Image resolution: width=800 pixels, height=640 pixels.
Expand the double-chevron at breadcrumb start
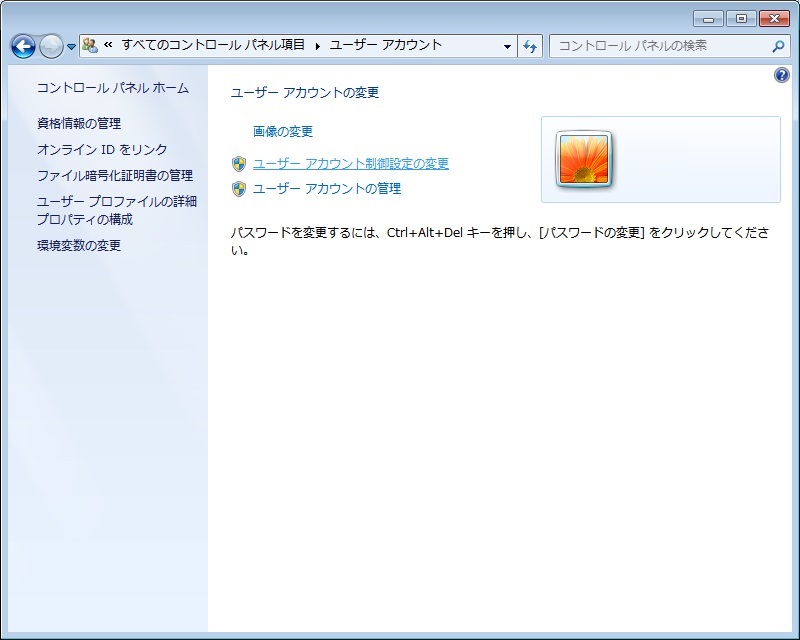[x=108, y=45]
